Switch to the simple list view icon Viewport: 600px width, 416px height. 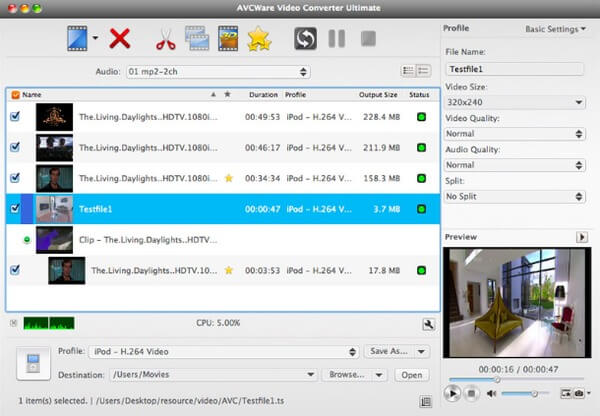coord(424,71)
